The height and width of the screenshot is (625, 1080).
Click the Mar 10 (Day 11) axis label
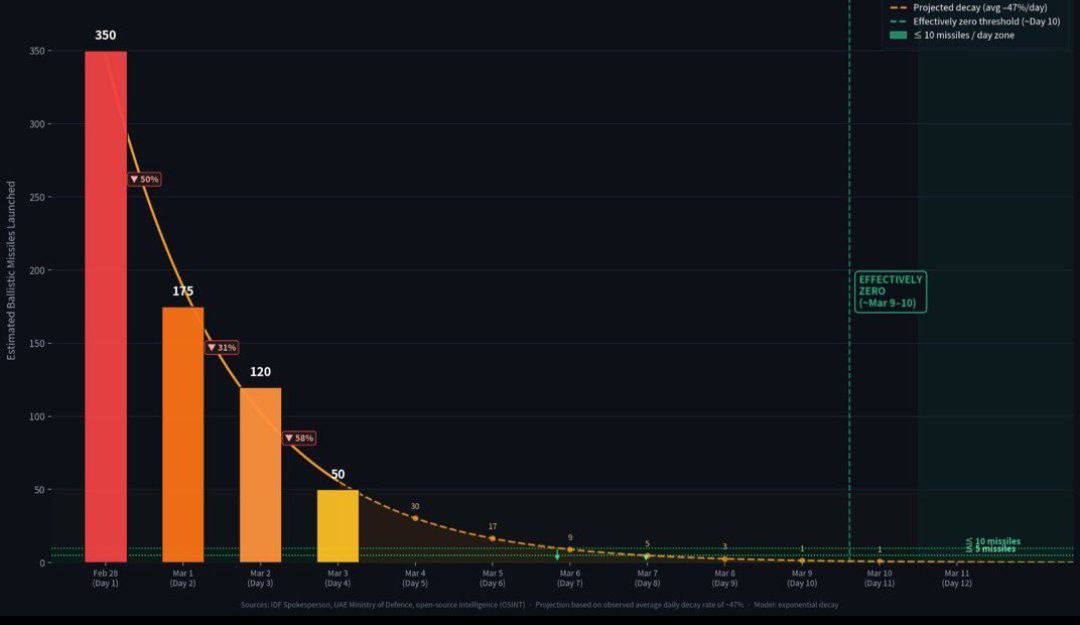click(x=880, y=578)
